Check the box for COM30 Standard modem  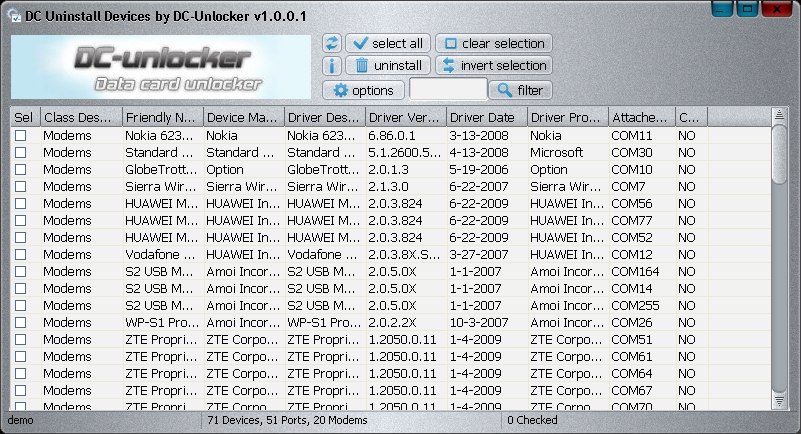point(20,153)
